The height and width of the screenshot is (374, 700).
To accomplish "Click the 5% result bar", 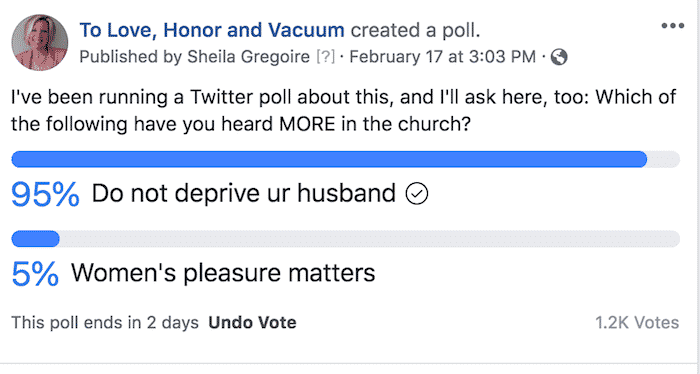I will coord(346,239).
